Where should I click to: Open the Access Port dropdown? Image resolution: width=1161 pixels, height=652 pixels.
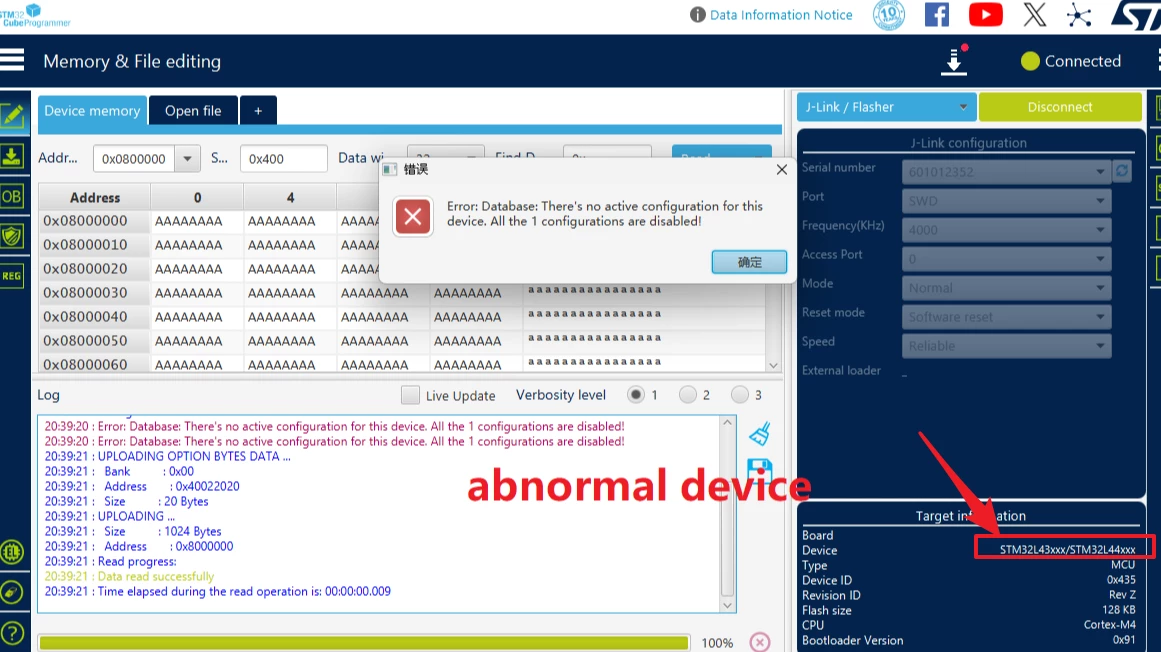click(x=1006, y=258)
